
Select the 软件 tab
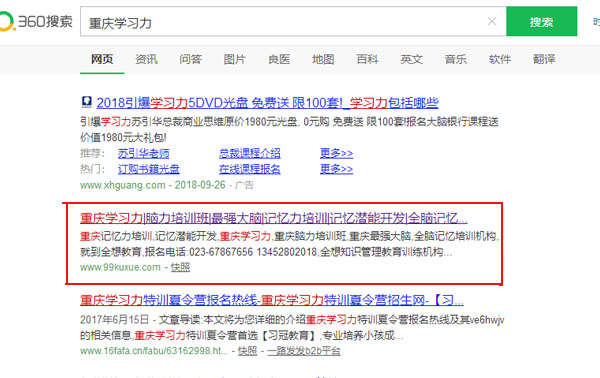click(x=500, y=59)
